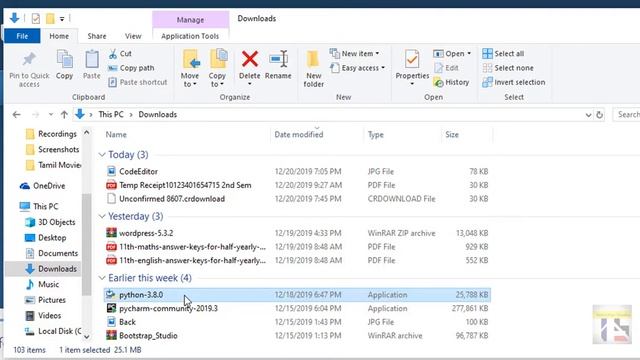The height and width of the screenshot is (360, 640).
Task: Open the Move to menu
Action: coord(190,68)
